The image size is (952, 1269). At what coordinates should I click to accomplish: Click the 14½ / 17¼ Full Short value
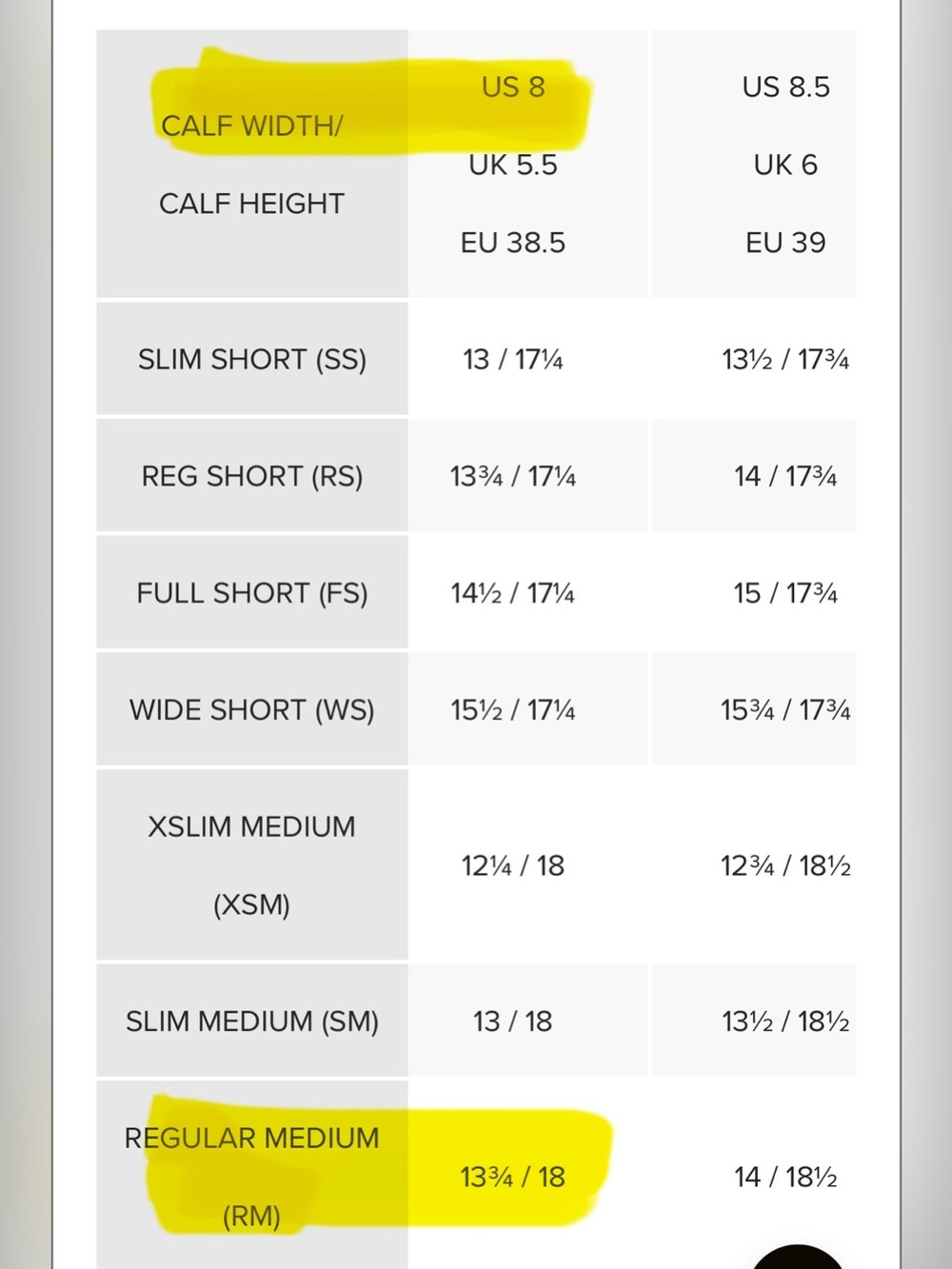coord(513,594)
